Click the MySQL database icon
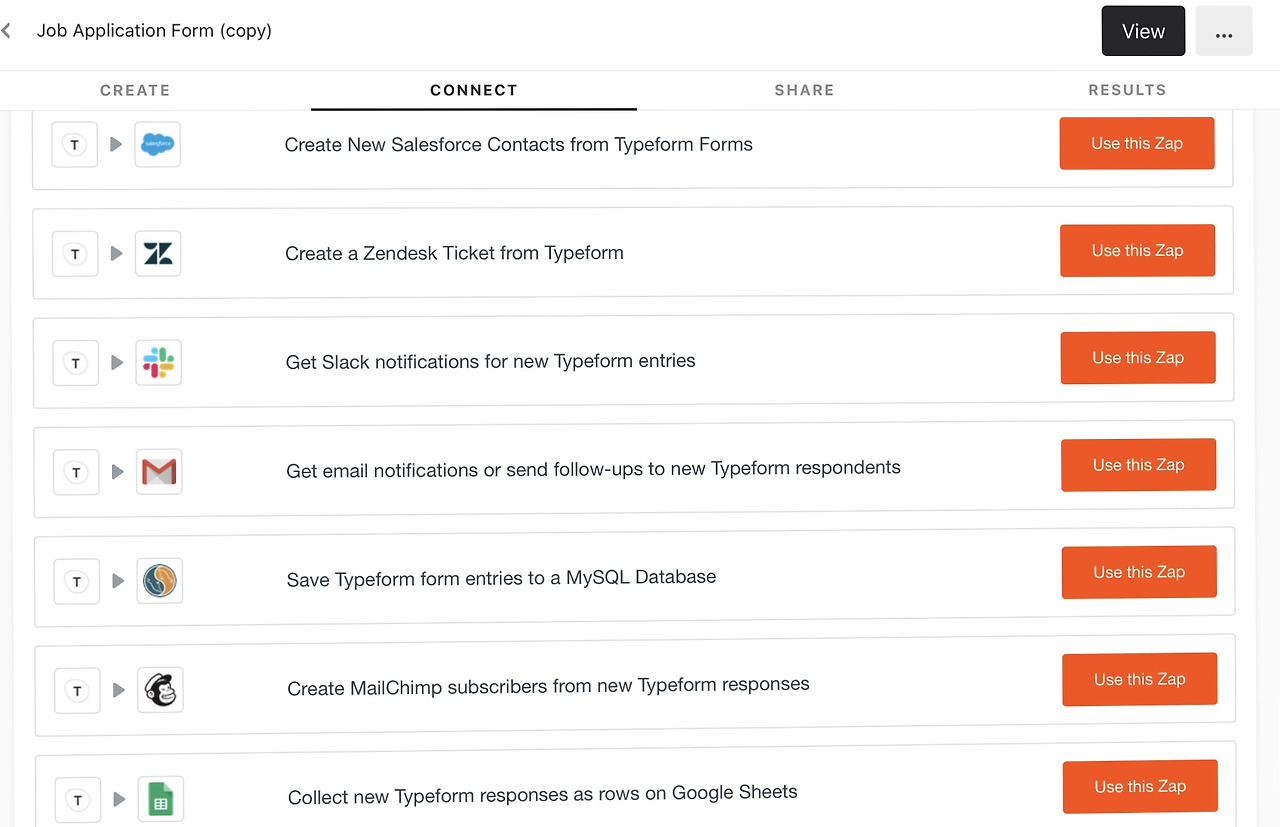Image resolution: width=1280 pixels, height=827 pixels. (159, 580)
